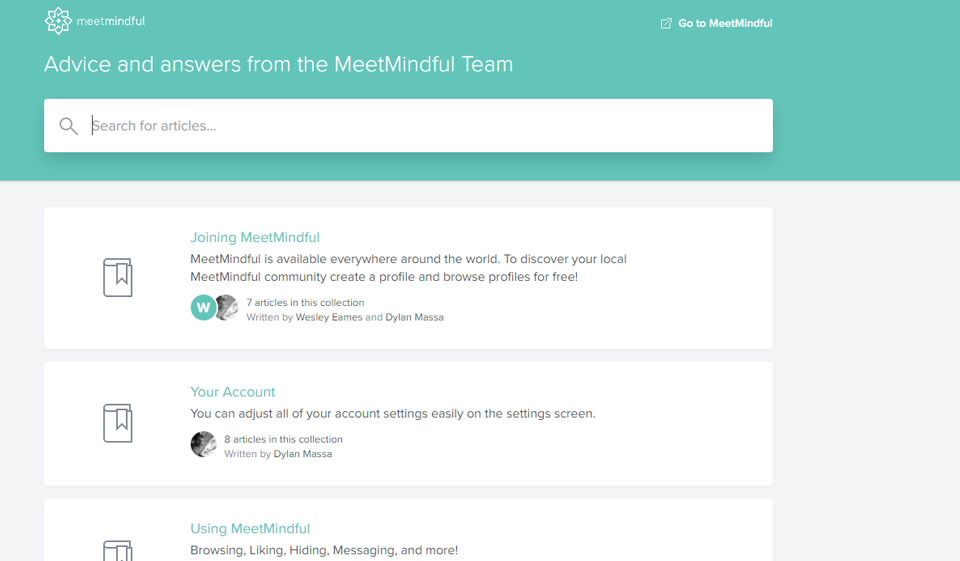Click the magnifying glass search icon

point(68,126)
